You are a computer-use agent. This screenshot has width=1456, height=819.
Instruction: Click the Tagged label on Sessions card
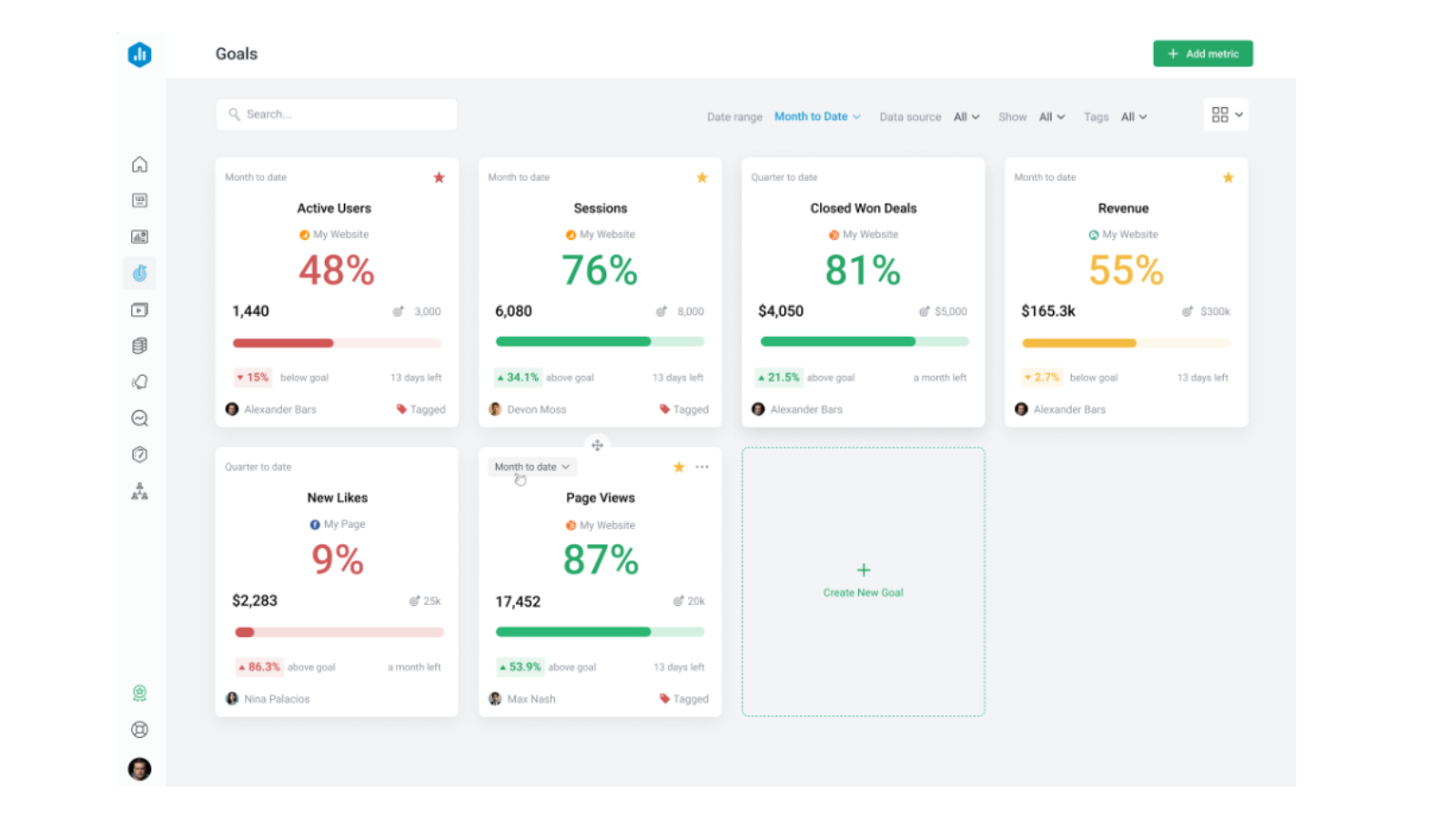point(684,409)
